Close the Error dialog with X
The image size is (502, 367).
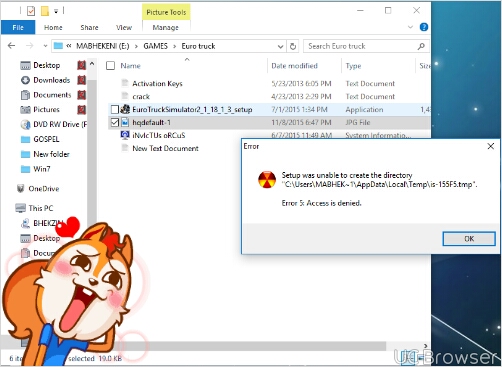click(x=490, y=146)
